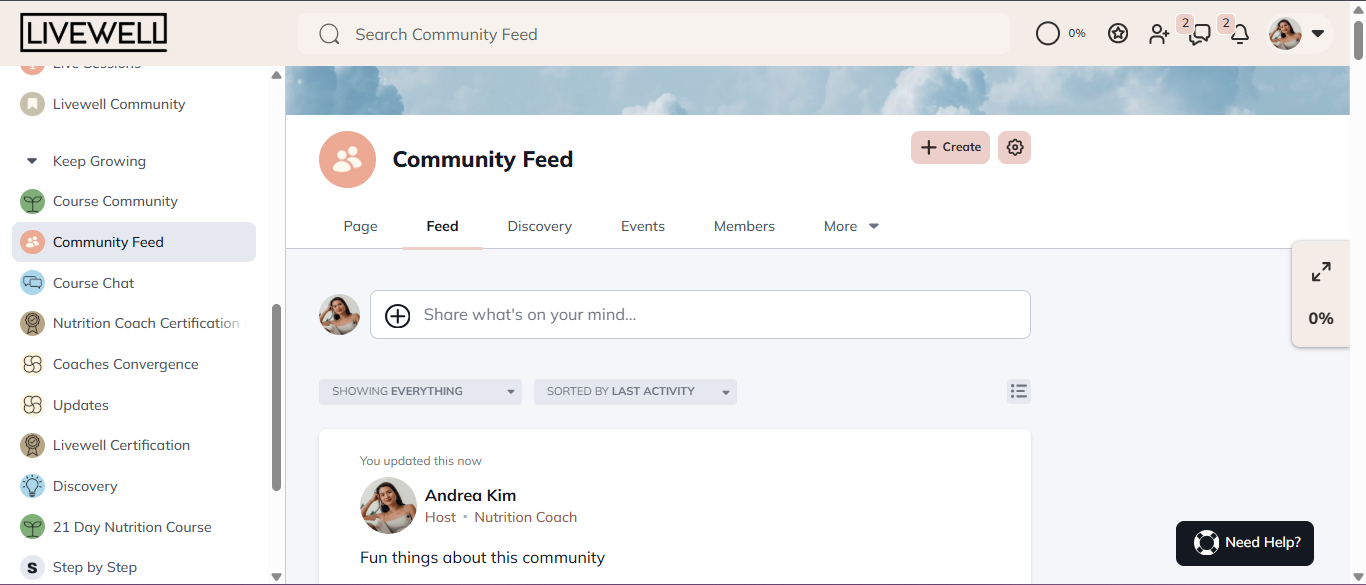The image size is (1366, 585).
Task: Open the Livewell Community sidebar item
Action: pyautogui.click(x=118, y=103)
